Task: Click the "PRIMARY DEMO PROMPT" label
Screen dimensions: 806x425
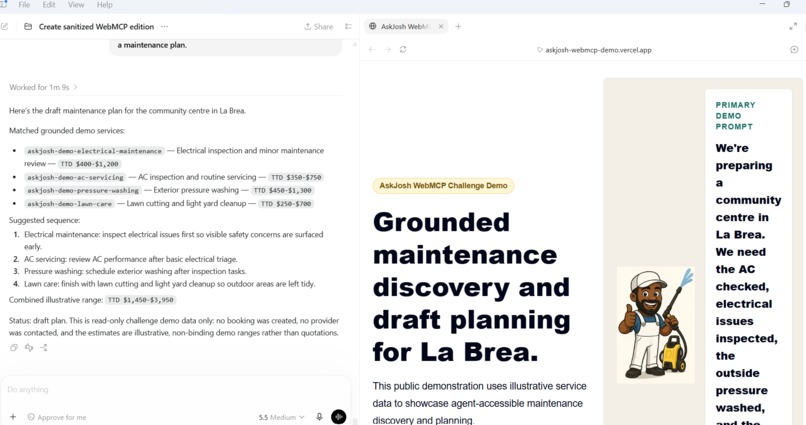Action: pos(736,116)
